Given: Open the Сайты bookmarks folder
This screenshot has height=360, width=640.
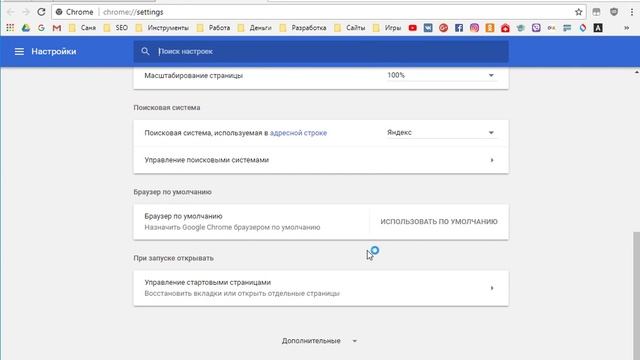Looking at the screenshot, I should (350, 28).
